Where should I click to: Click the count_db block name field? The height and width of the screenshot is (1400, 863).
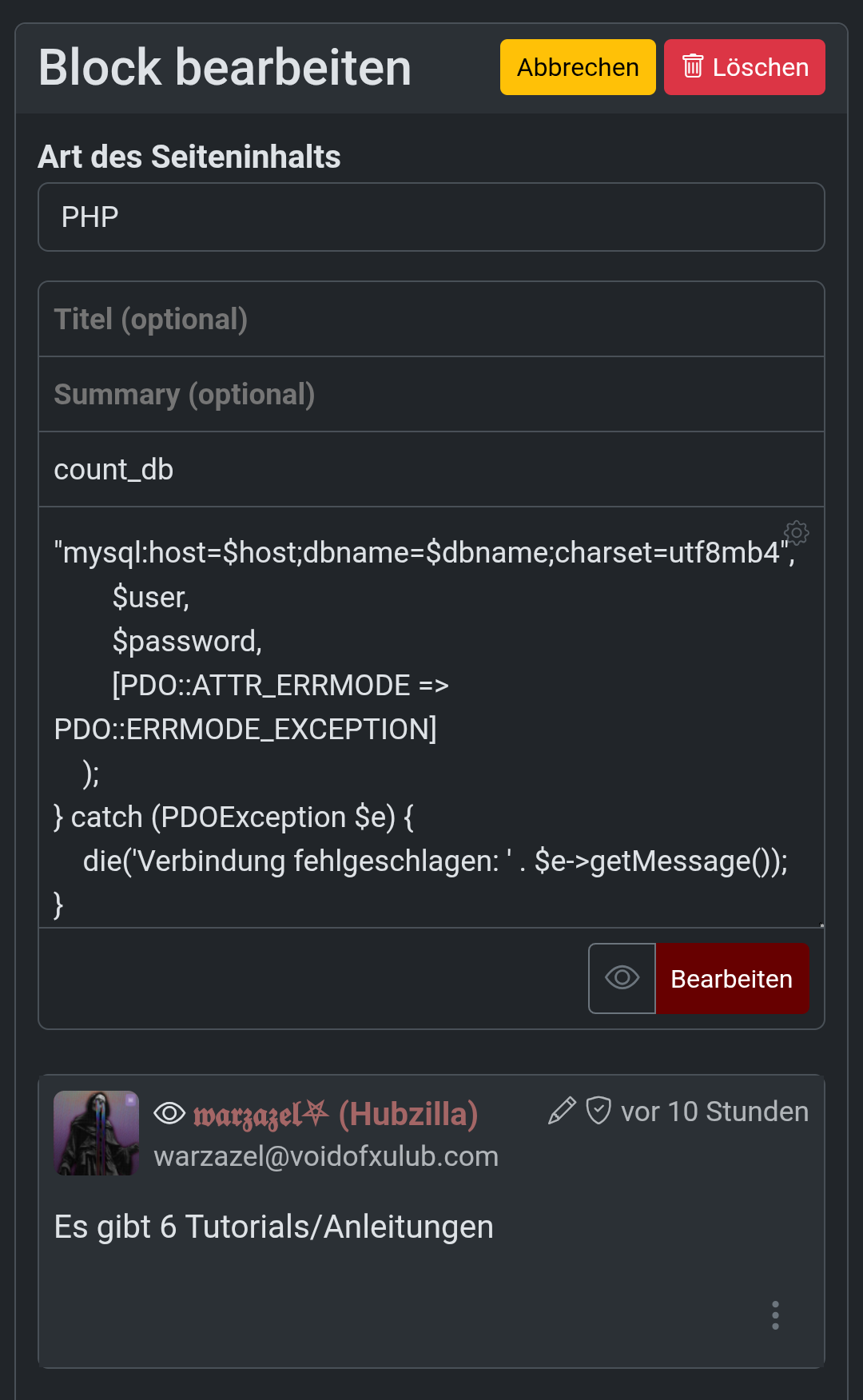click(431, 469)
